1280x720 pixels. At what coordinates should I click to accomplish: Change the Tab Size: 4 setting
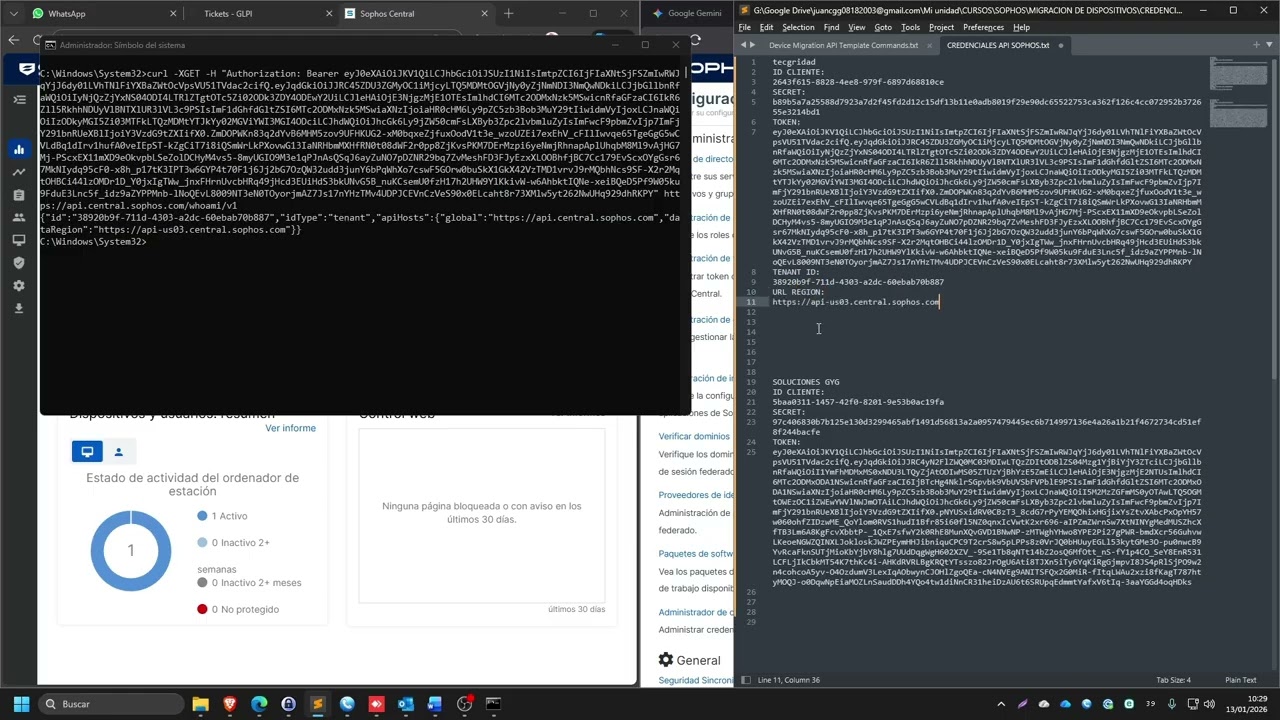click(1173, 680)
